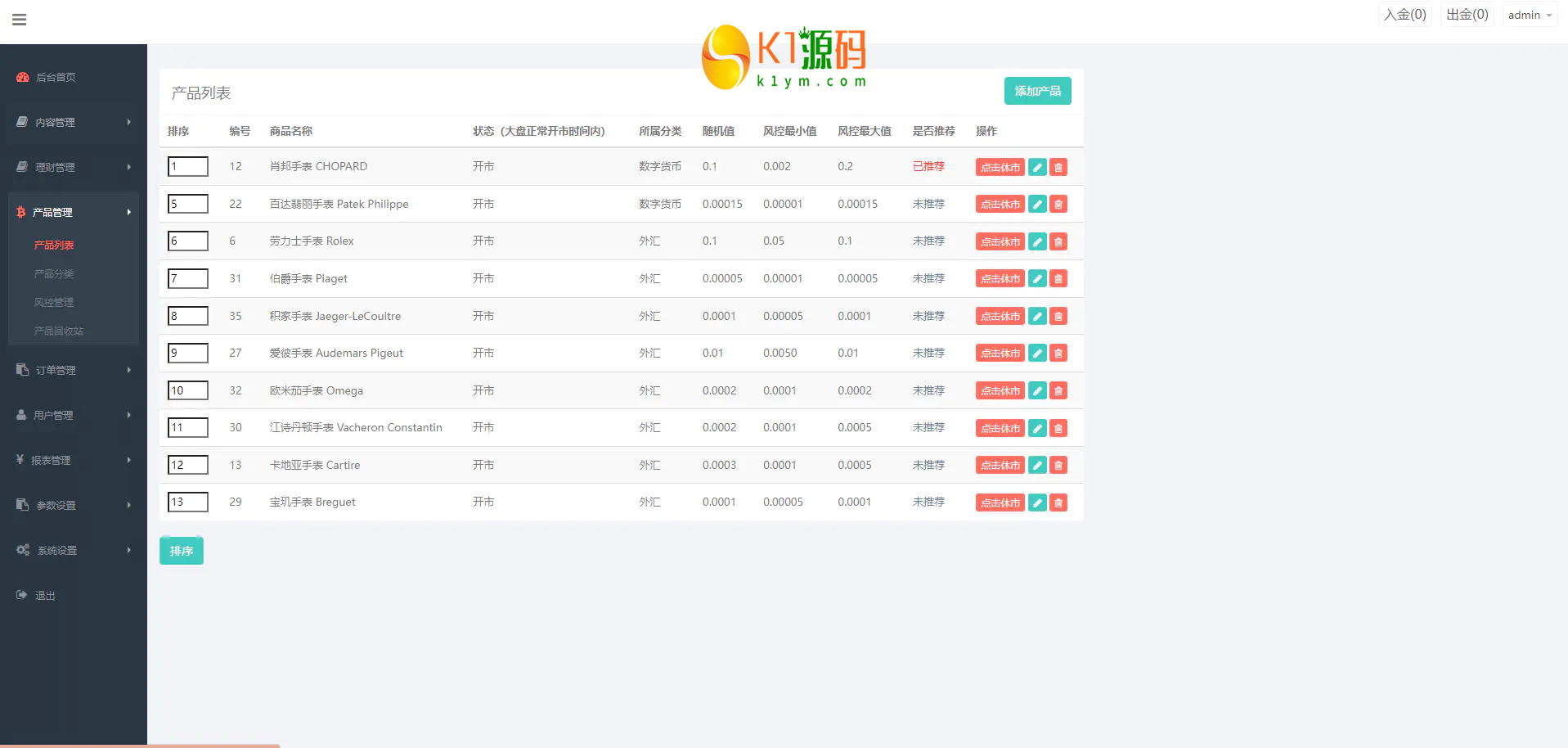Screen dimensions: 1568x748
Task: Delete the 宝玑手表 Breguet product
Action: (1058, 502)
